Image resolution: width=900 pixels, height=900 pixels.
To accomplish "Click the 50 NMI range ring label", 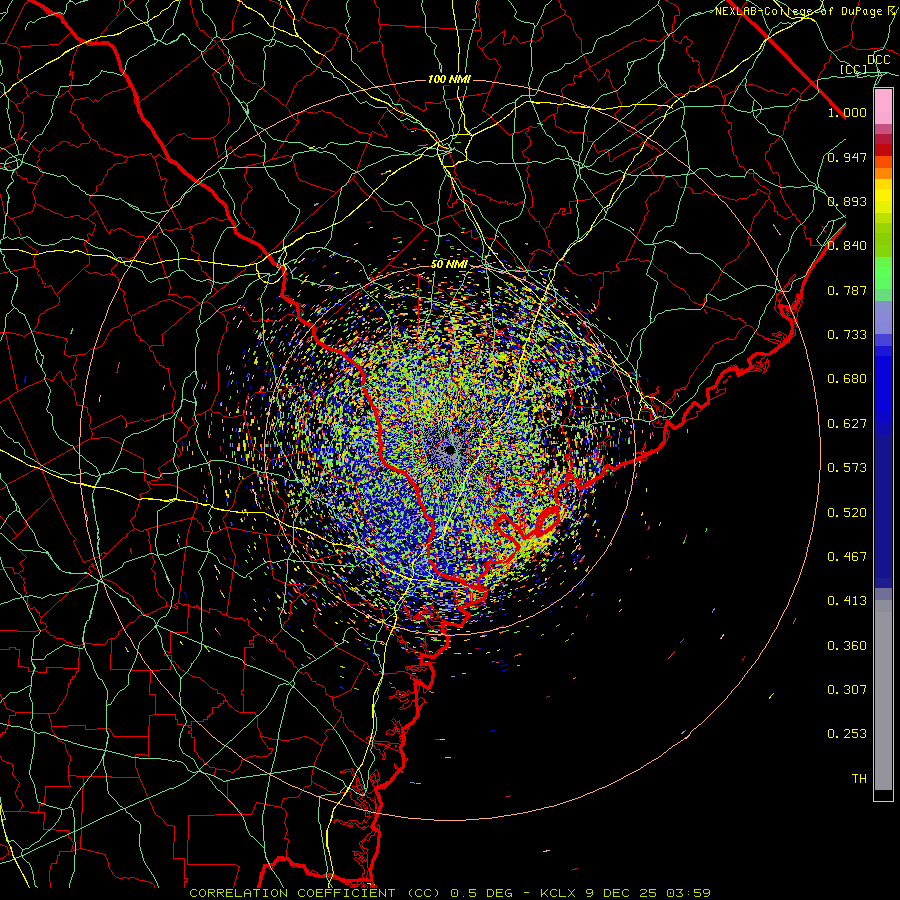I will click(449, 265).
